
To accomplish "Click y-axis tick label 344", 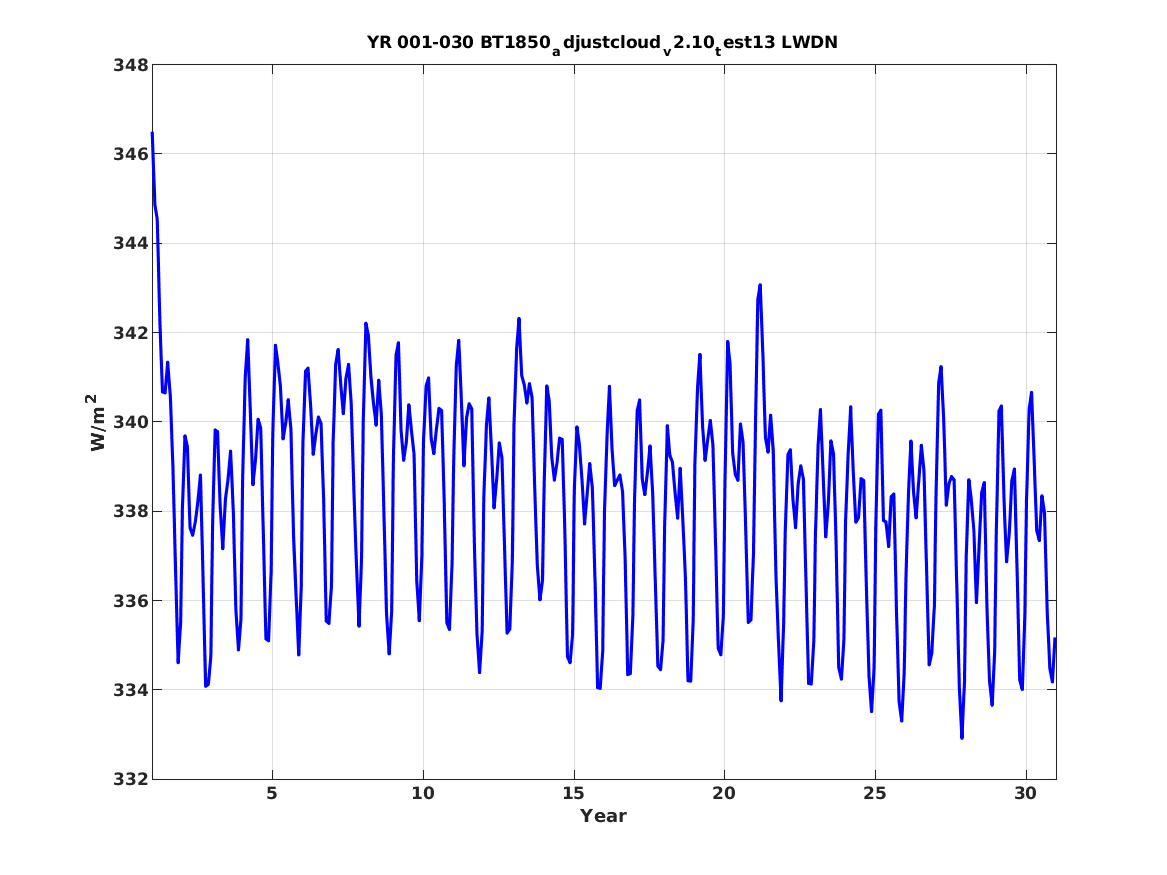I will (x=131, y=244).
